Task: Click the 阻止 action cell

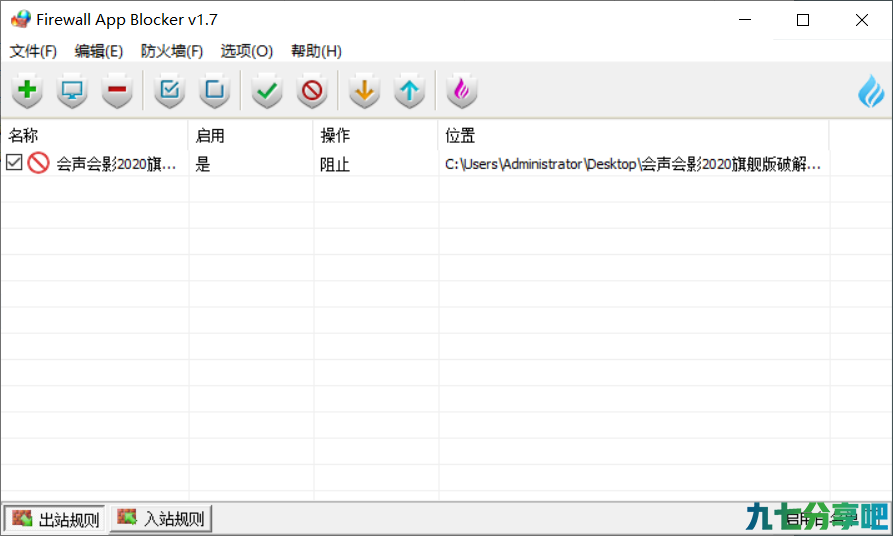Action: 335,165
